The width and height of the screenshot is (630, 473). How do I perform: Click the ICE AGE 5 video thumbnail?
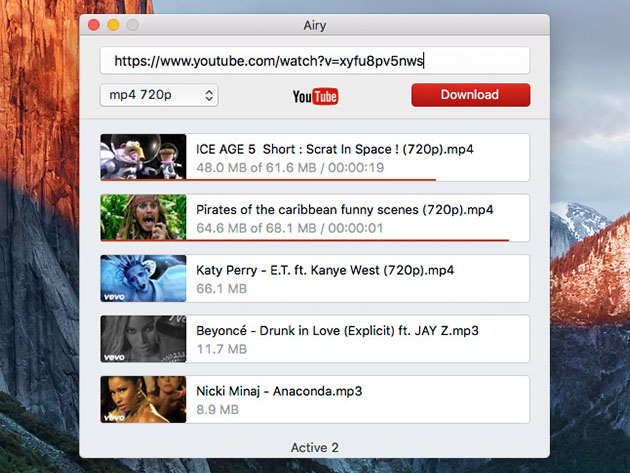click(143, 157)
